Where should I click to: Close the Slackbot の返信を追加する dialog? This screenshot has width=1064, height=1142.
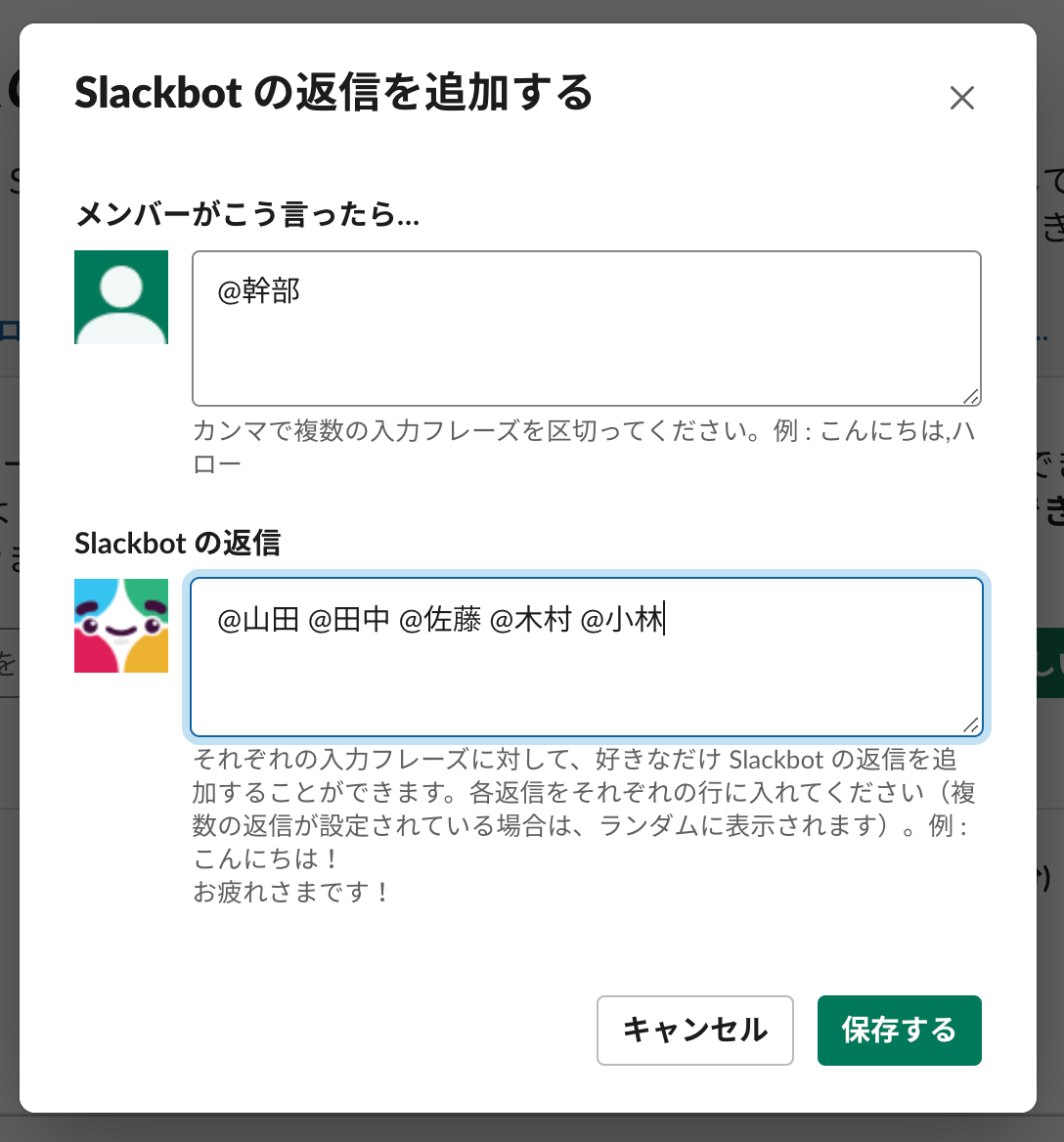[962, 97]
